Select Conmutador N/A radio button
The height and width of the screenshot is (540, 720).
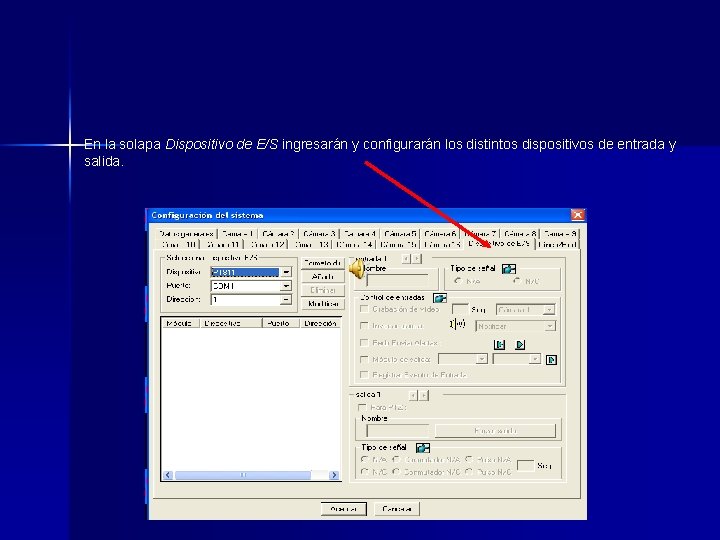(x=397, y=459)
